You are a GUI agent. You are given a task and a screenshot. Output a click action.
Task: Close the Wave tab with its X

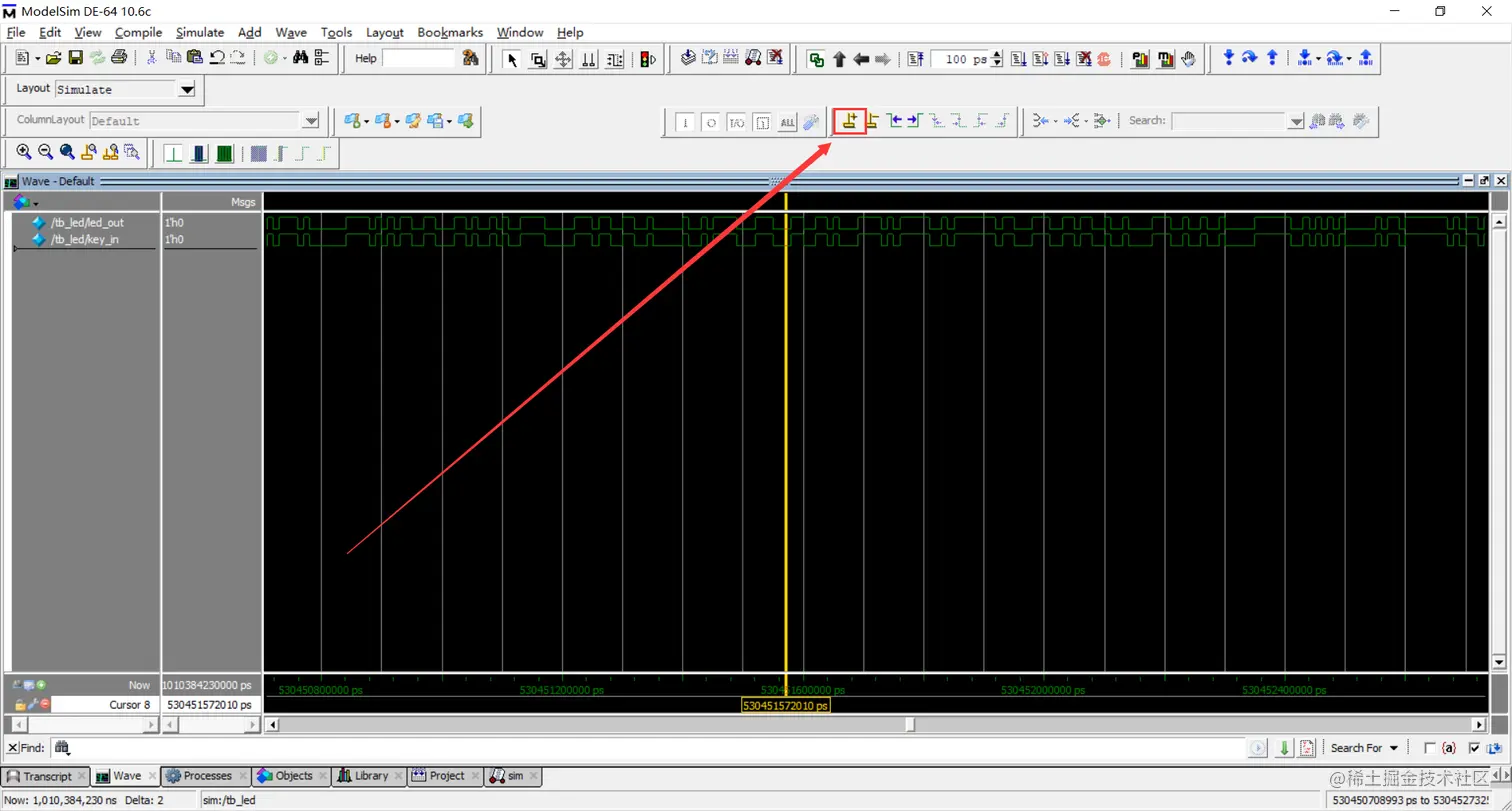(152, 776)
